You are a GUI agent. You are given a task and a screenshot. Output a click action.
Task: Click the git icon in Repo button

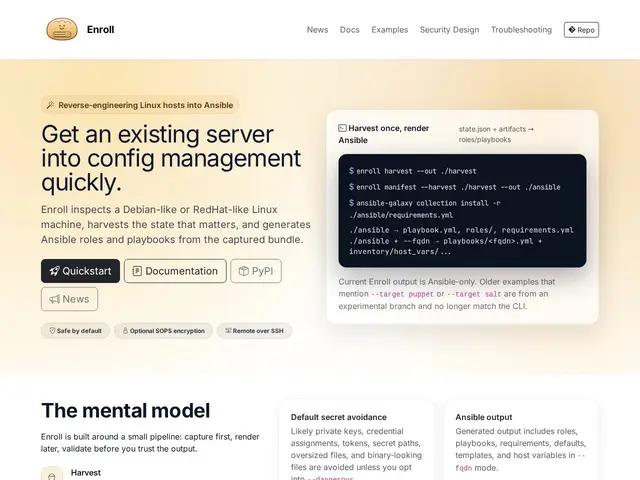coord(572,30)
